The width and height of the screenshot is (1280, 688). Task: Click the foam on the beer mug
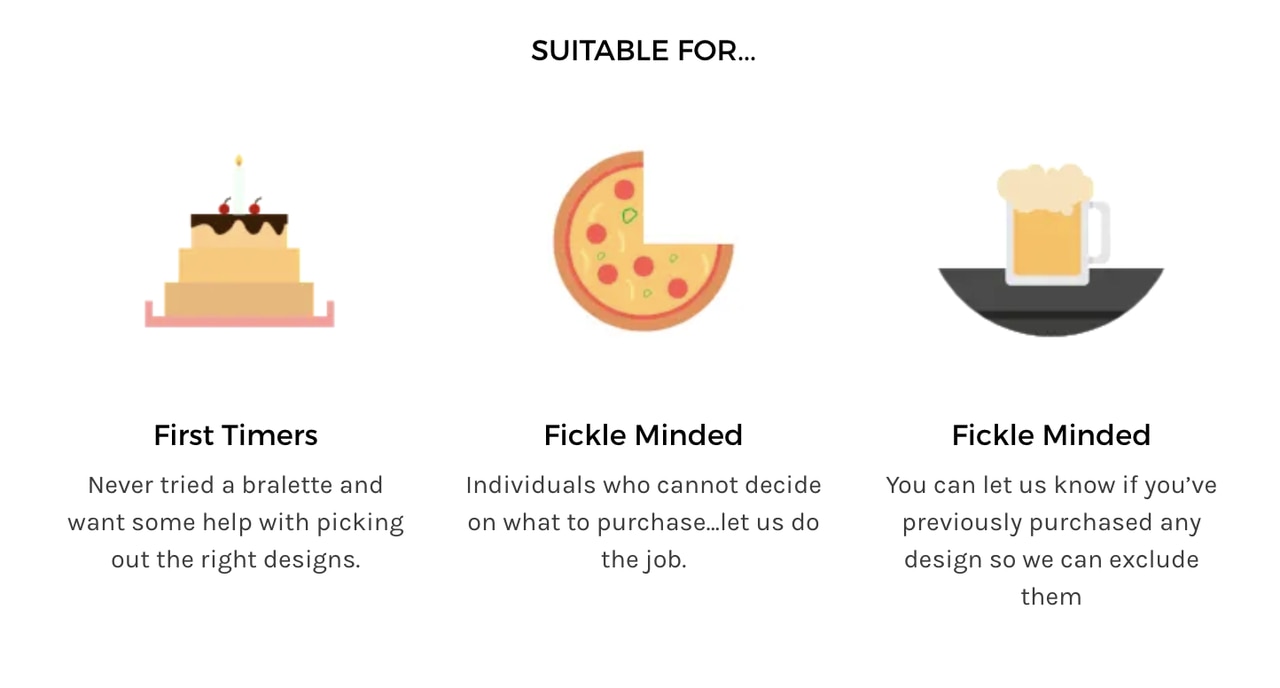(x=1044, y=186)
